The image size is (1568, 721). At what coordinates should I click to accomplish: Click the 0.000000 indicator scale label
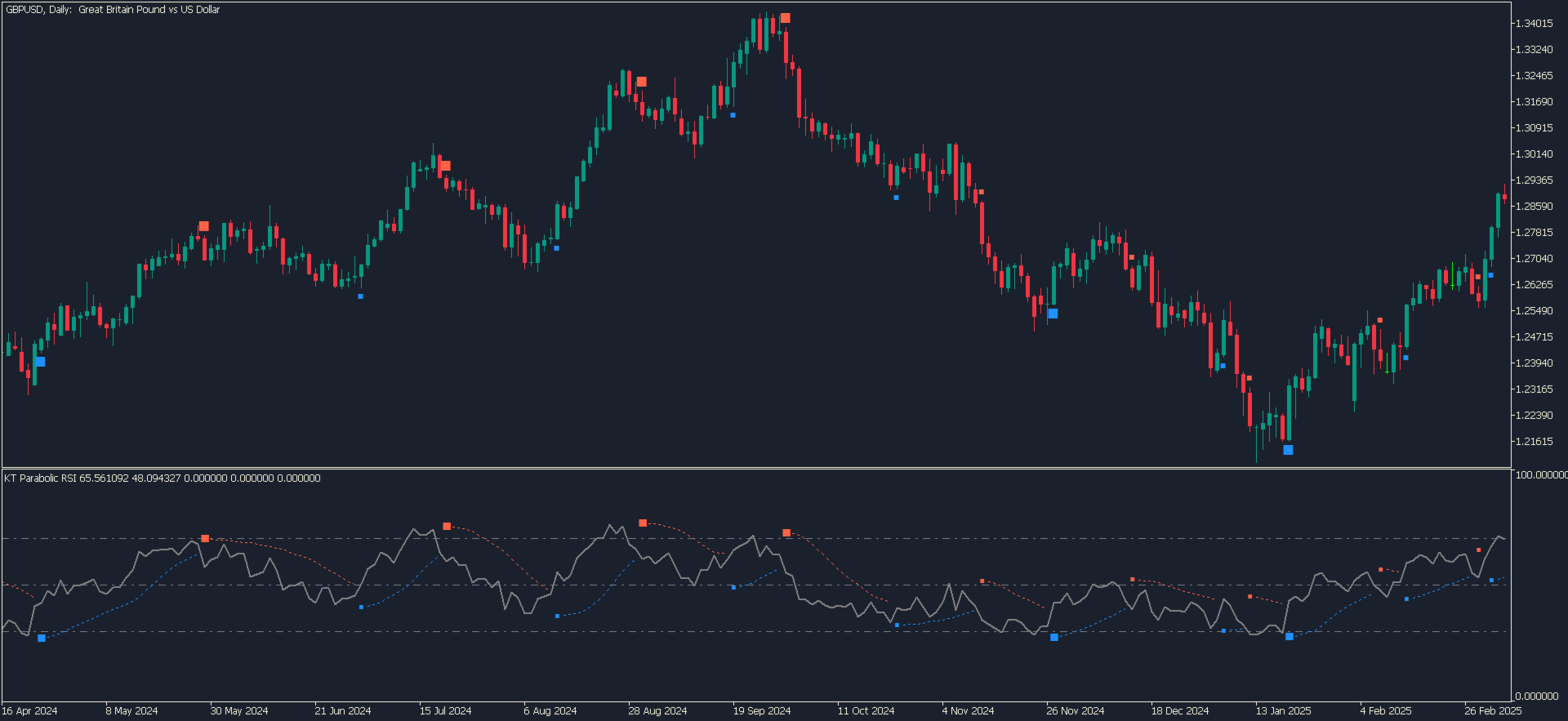point(1537,697)
